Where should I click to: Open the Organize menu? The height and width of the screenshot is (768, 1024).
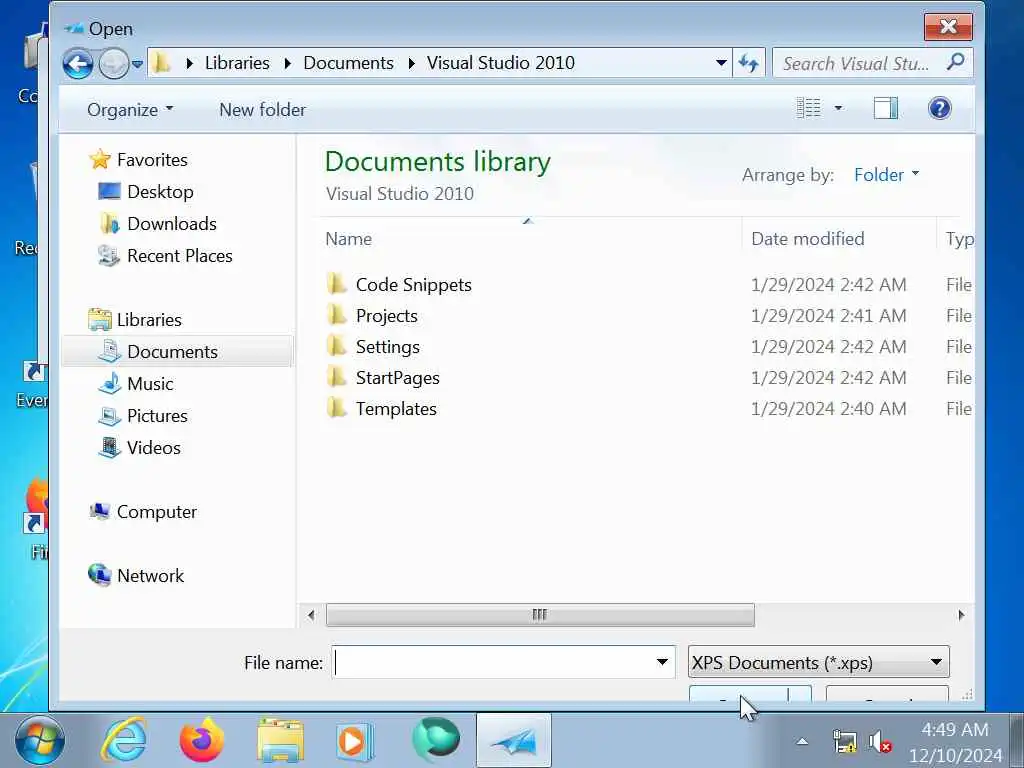click(130, 110)
